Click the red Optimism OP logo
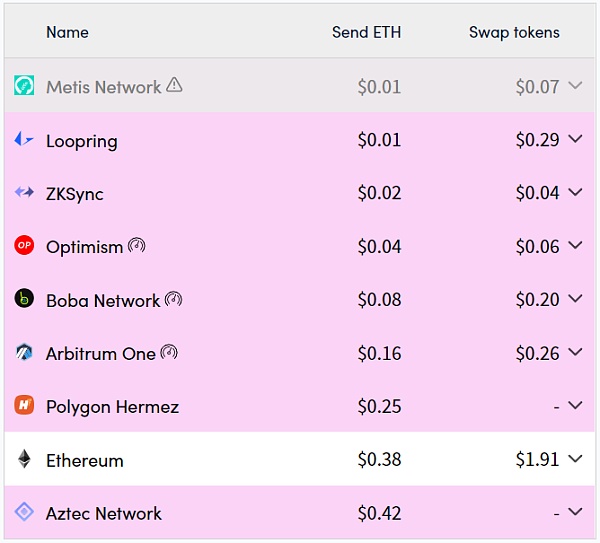Screen dimensions: 600x543 (24, 246)
